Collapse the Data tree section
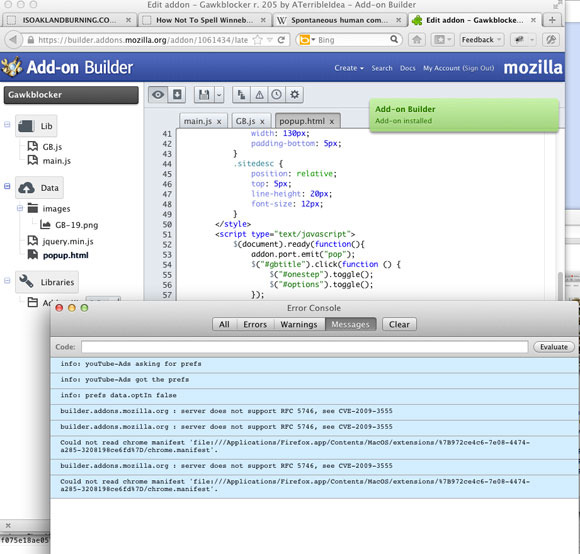Image resolution: width=580 pixels, height=554 pixels. click(x=7, y=186)
